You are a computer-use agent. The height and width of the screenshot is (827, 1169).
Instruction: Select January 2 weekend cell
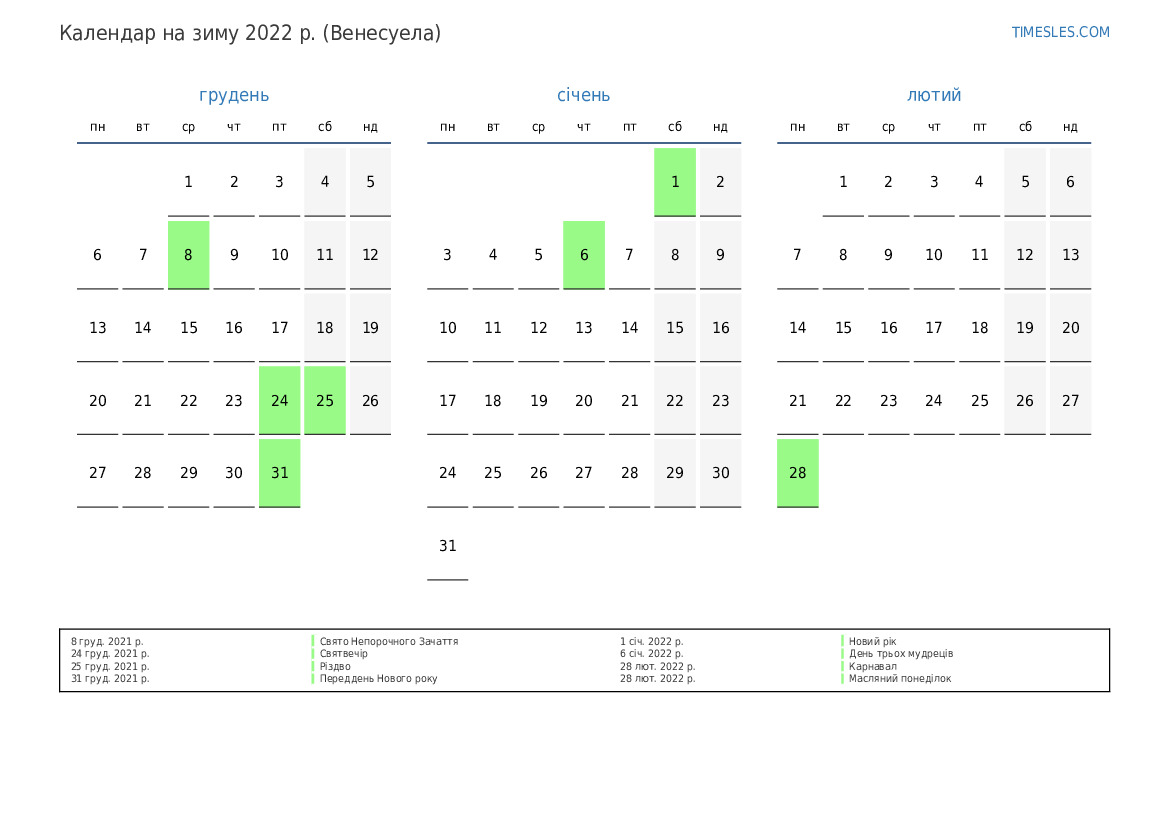720,182
